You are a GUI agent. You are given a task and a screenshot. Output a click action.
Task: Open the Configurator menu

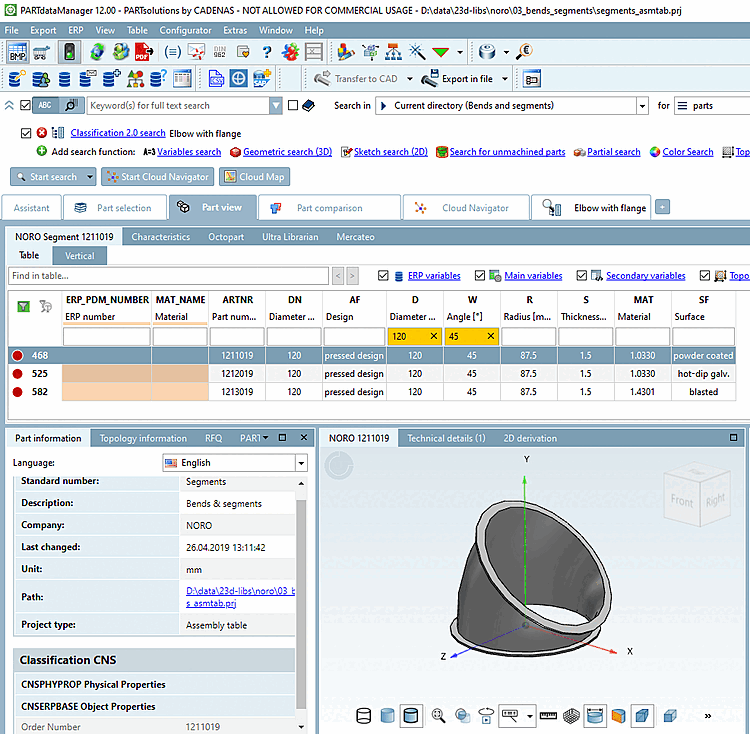click(x=185, y=30)
